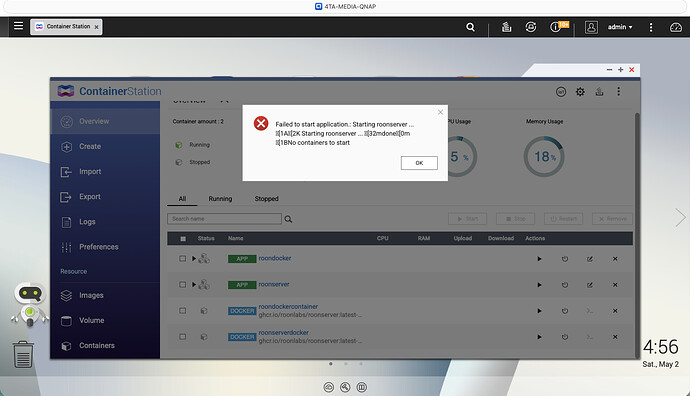Open Overview in the sidebar

tap(105, 121)
